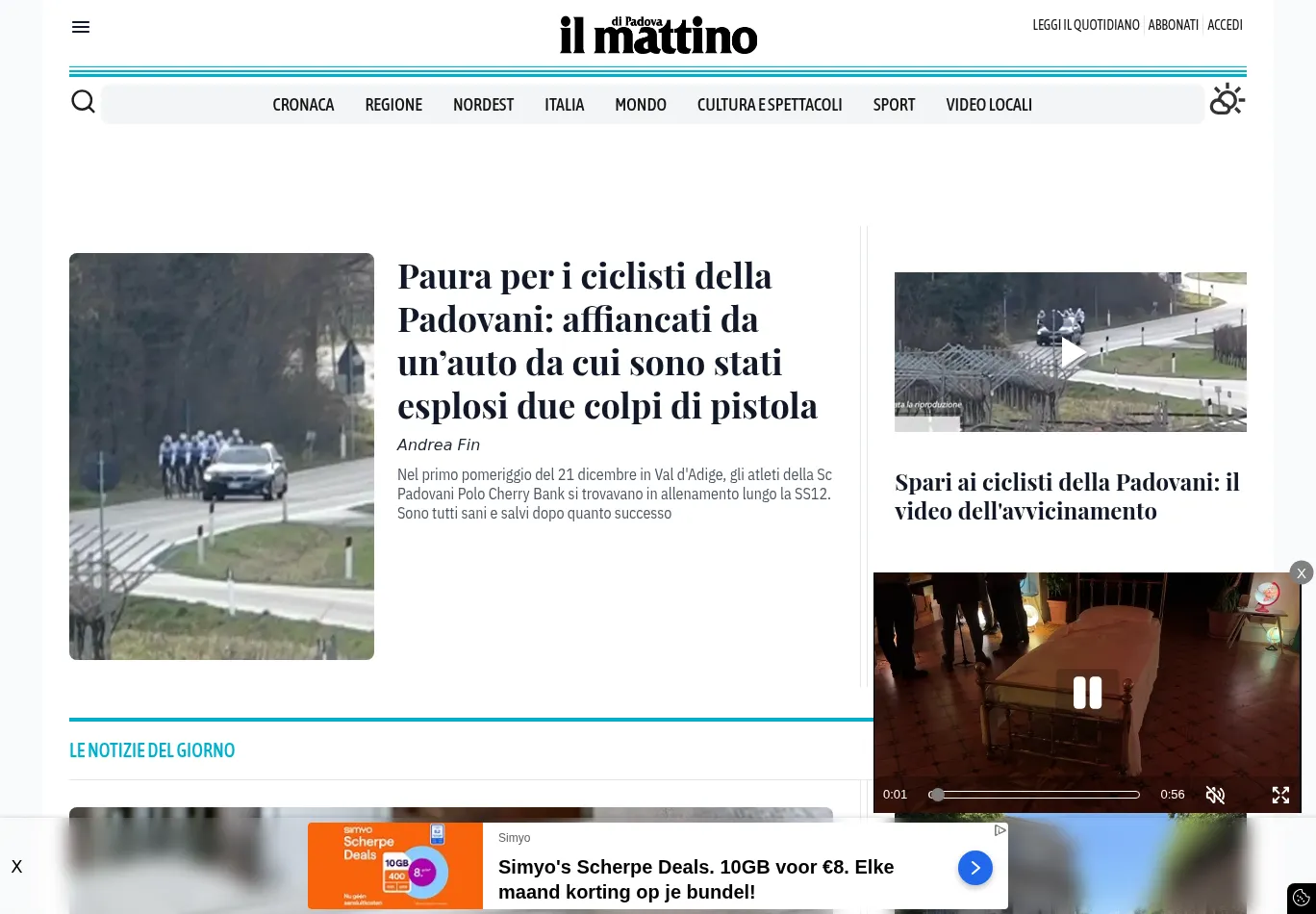Click the ad forward arrow on Simyo banner
Image resolution: width=1316 pixels, height=914 pixels.
click(x=974, y=867)
